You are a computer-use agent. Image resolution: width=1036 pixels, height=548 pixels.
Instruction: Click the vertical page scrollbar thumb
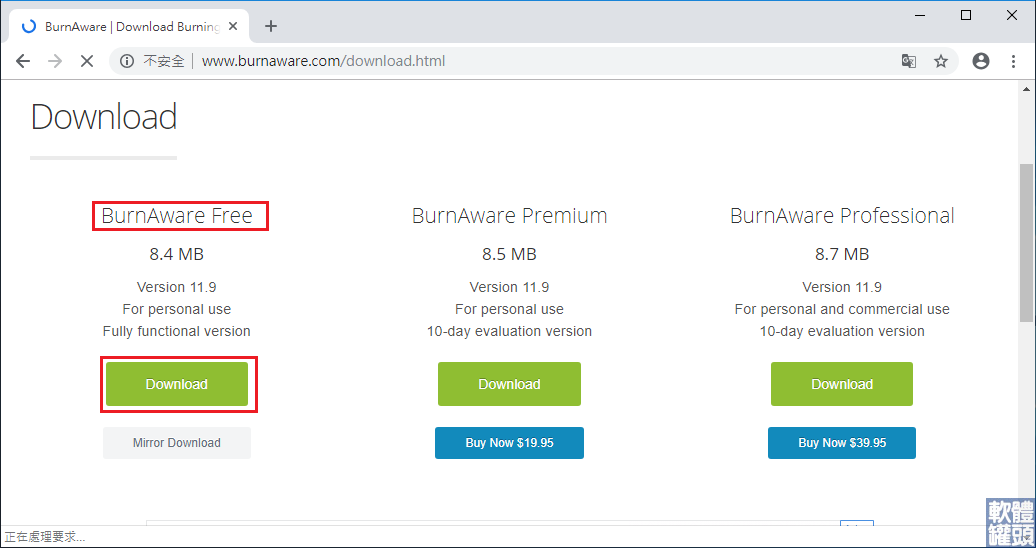pos(1027,243)
